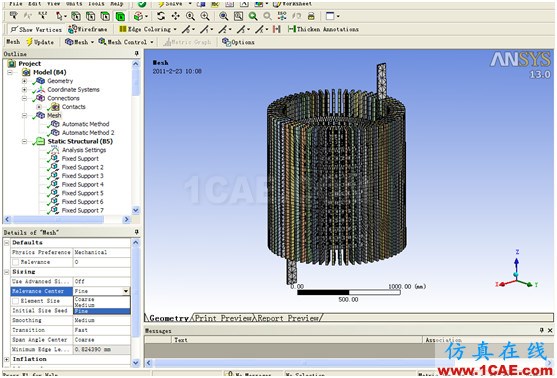The image size is (557, 378).
Task: Select the Edge selection filter
Action: tap(91, 16)
